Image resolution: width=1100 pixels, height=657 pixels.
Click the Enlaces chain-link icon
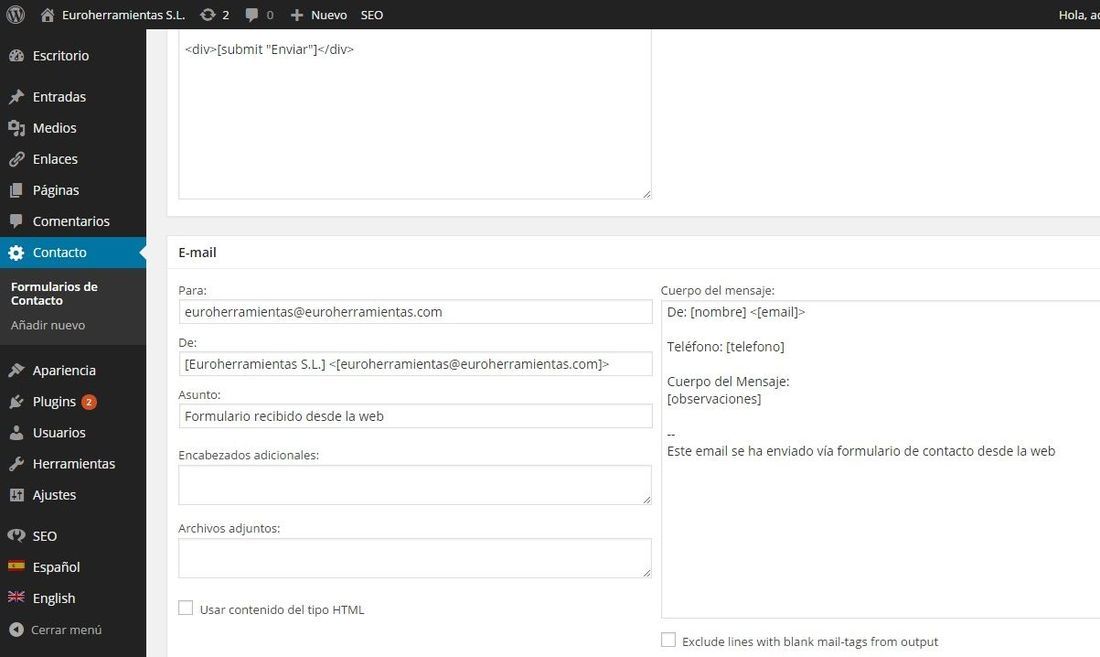coord(16,159)
